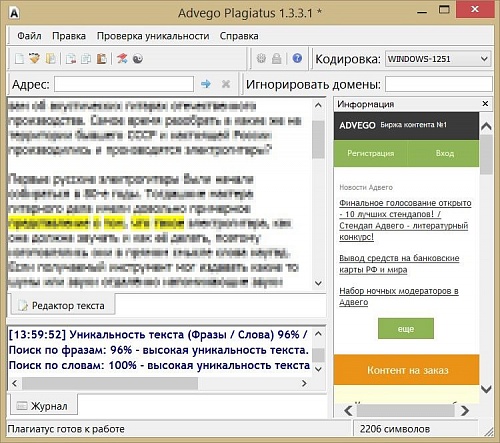Click the info panel left scroll chevron
The image size is (500, 443).
click(x=348, y=410)
